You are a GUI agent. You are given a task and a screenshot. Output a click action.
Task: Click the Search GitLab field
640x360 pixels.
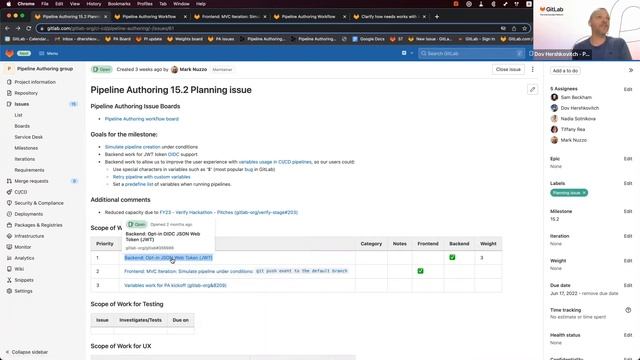pos(471,53)
